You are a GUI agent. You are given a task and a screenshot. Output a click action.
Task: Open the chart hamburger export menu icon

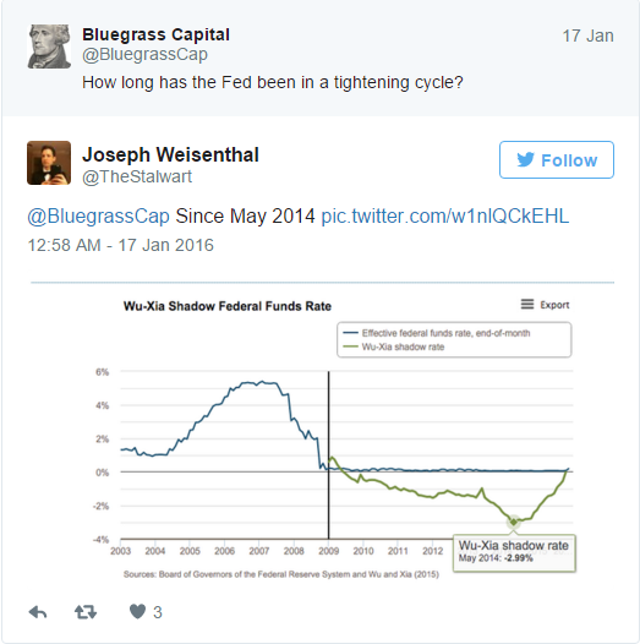[527, 304]
